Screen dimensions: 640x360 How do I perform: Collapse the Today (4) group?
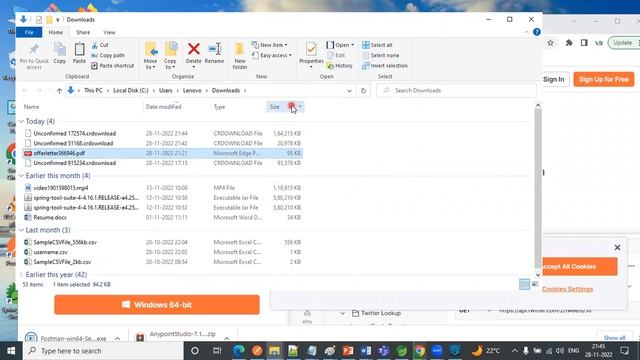click(x=21, y=121)
